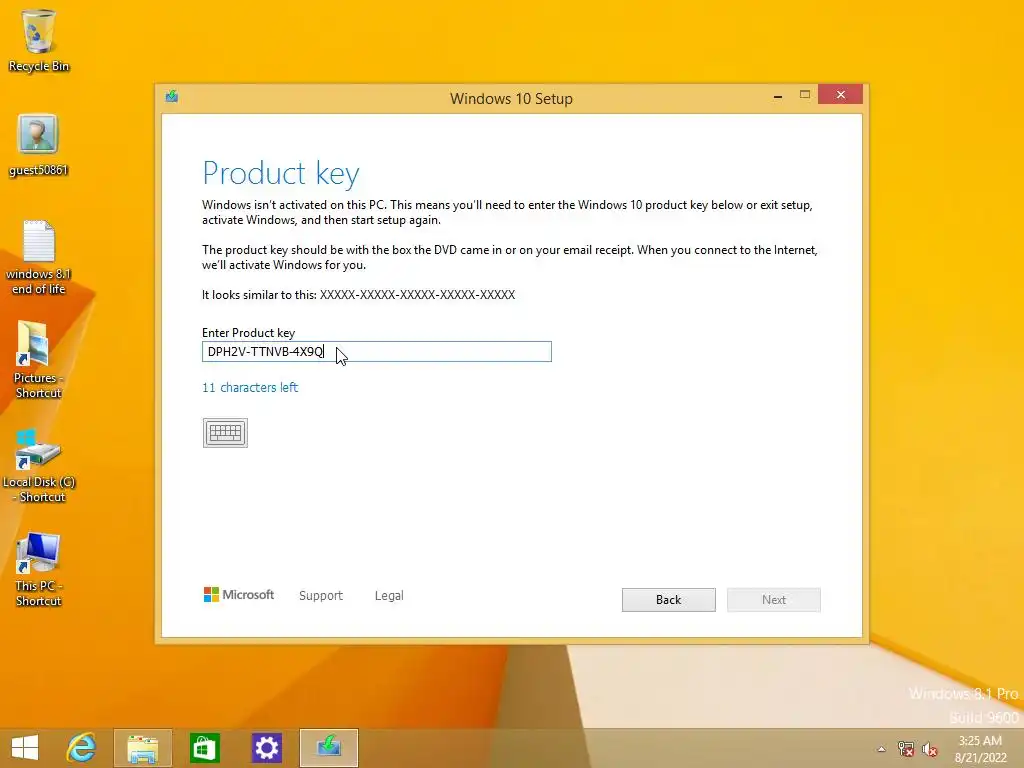Click the Windows 10 Setup title bar icon
The height and width of the screenshot is (768, 1024).
click(172, 97)
